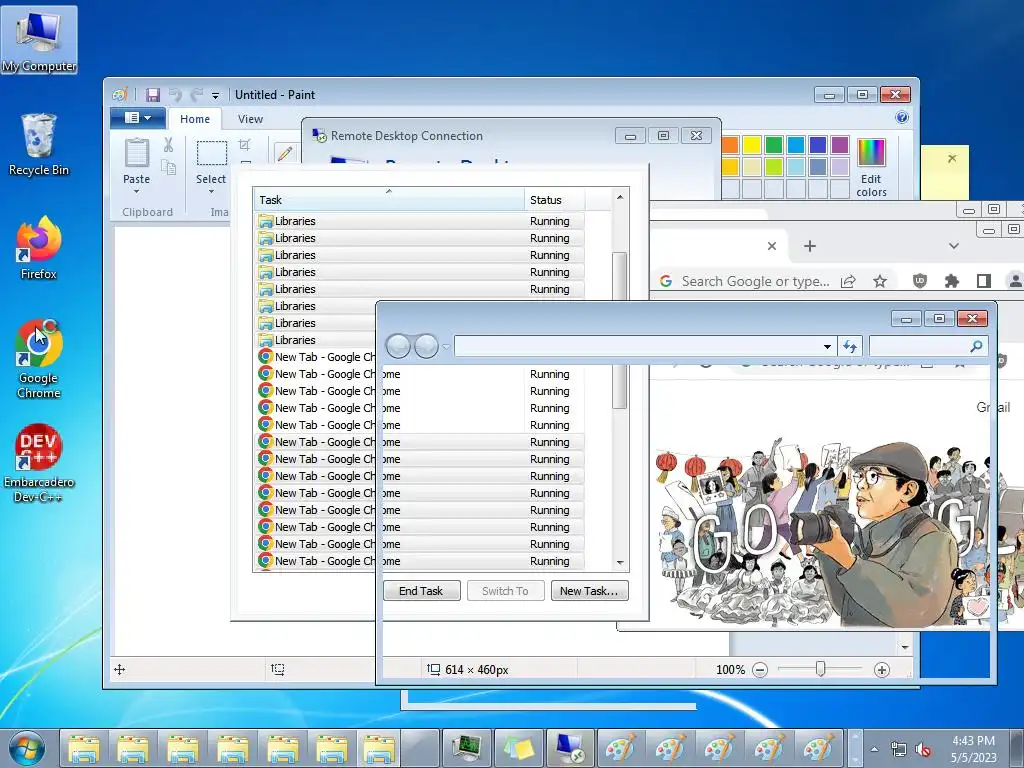This screenshot has width=1024, height=768.
Task: Open Remote Desktop Connection taskbar icon
Action: (569, 748)
